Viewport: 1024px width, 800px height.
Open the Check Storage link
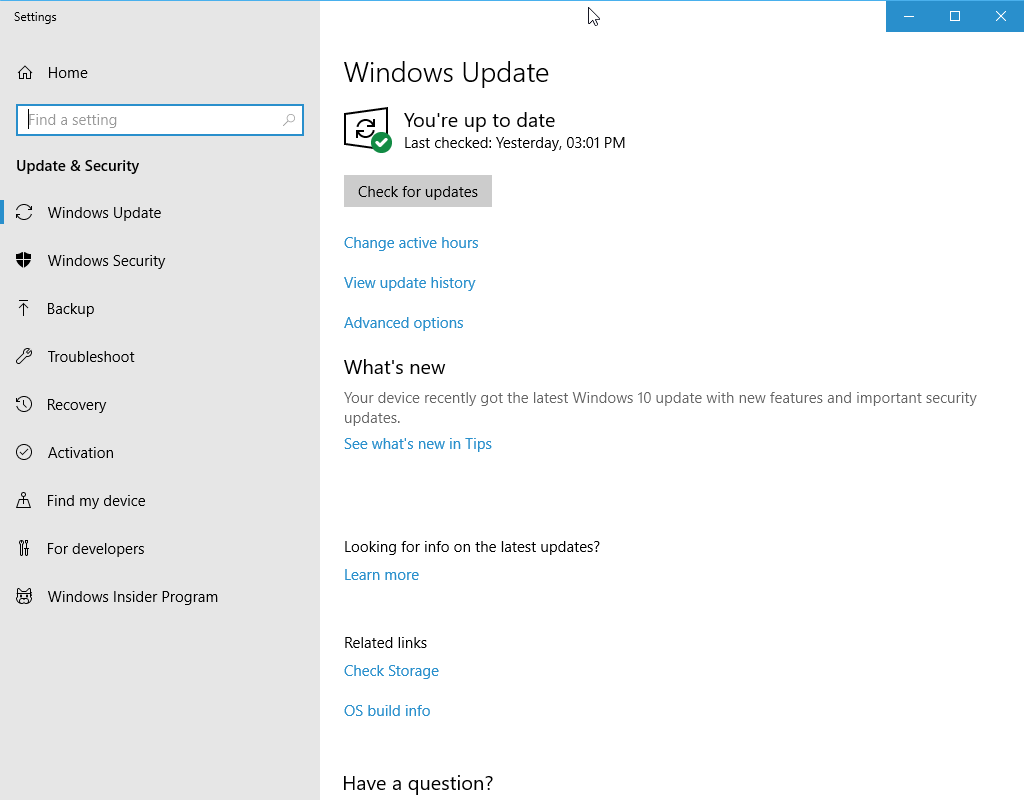[x=391, y=671]
